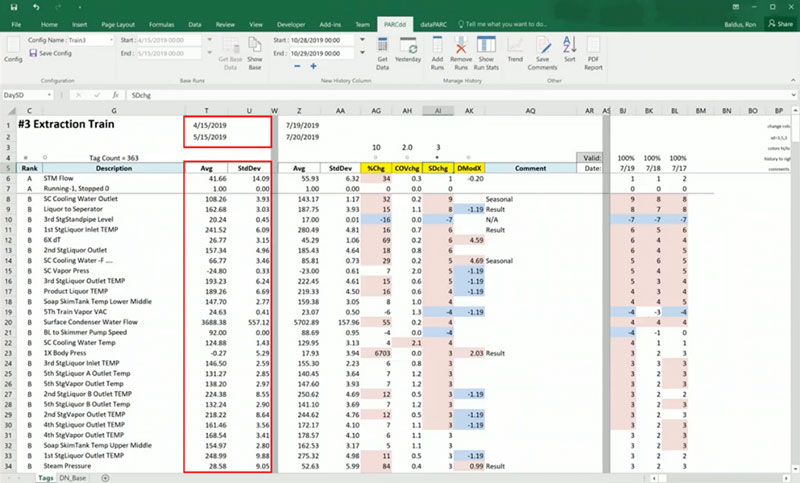The image size is (800, 483).
Task: Open the Config tool in the ribbon
Action: (13, 50)
